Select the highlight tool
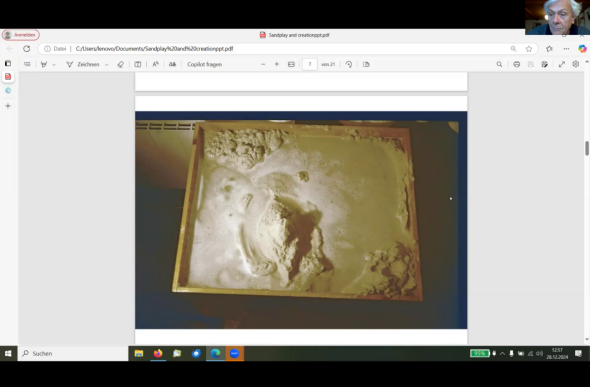The height and width of the screenshot is (387, 590). 44,64
